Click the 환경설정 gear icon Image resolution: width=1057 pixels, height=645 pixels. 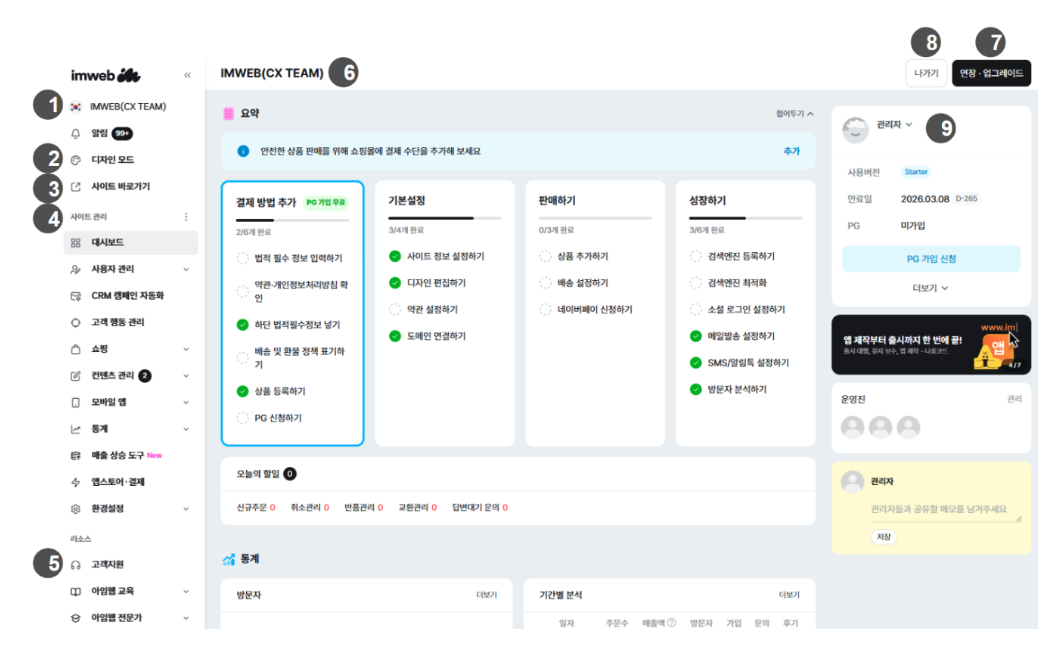76,509
